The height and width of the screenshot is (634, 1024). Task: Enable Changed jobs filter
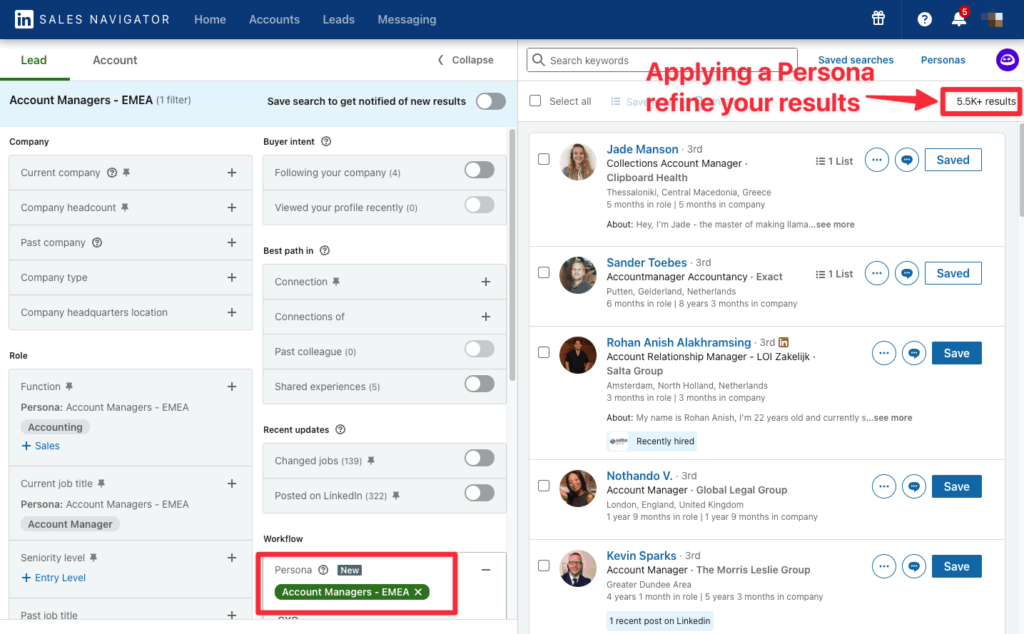(479, 458)
